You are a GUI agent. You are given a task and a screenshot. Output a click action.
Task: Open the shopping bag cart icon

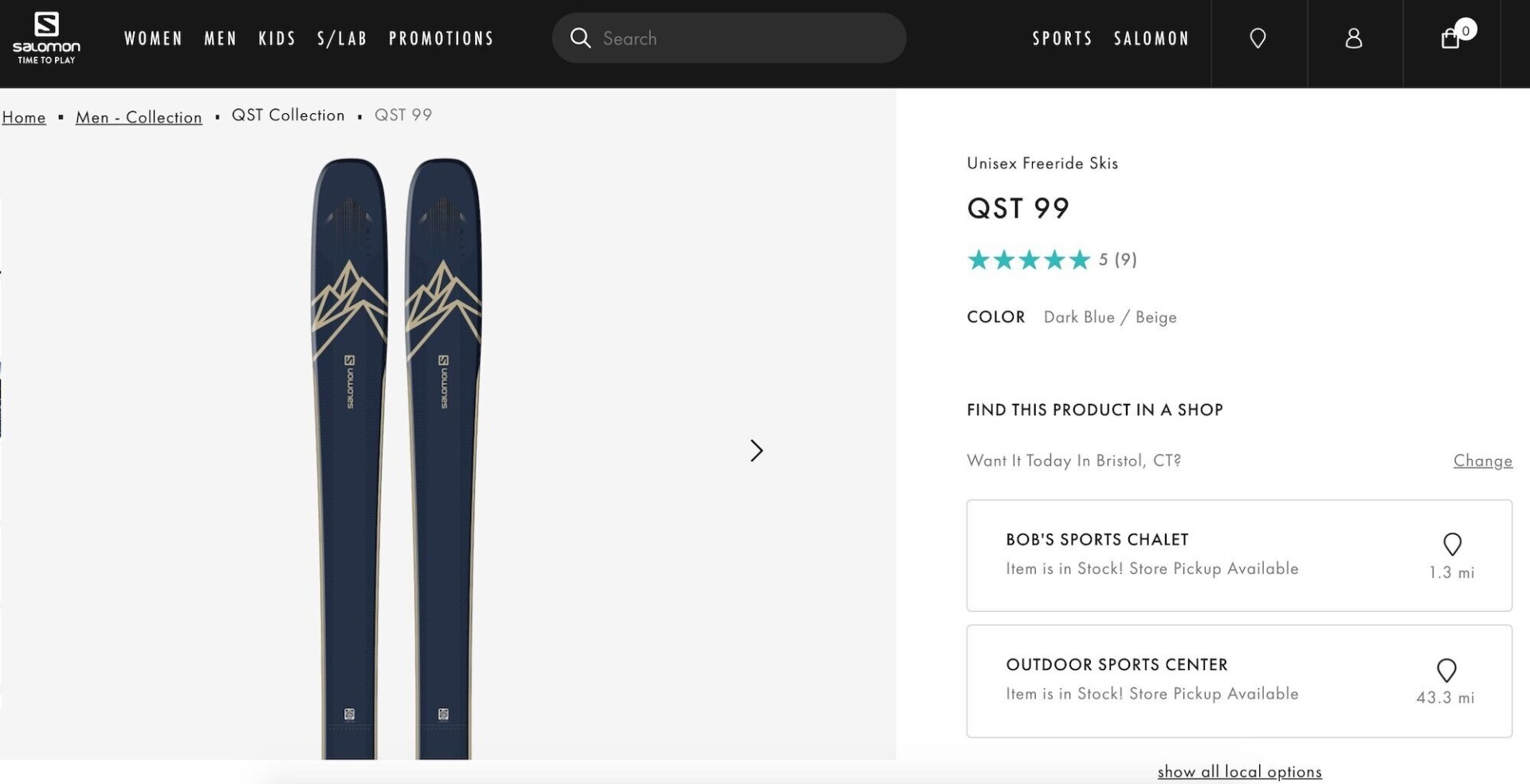[x=1451, y=38]
